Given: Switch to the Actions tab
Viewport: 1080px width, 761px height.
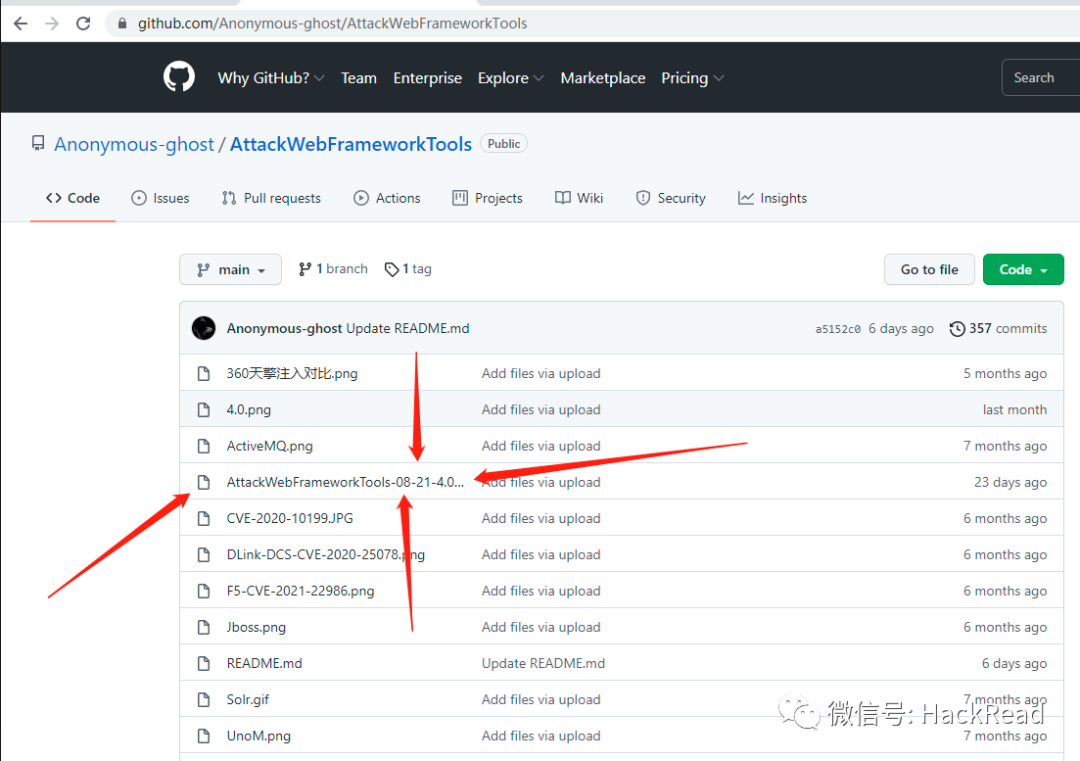Looking at the screenshot, I should pyautogui.click(x=387, y=198).
